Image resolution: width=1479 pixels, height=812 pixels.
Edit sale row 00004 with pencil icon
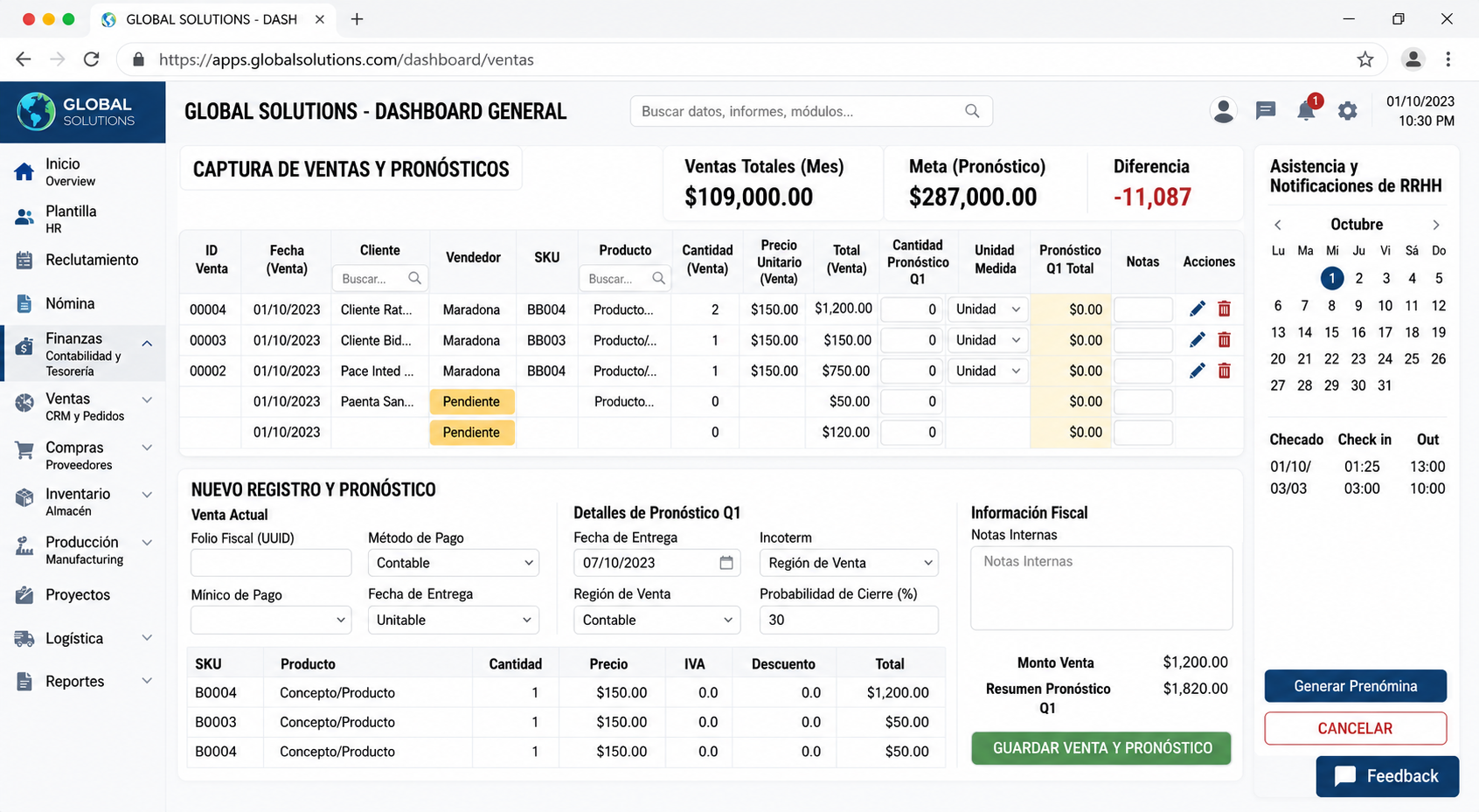click(1197, 309)
